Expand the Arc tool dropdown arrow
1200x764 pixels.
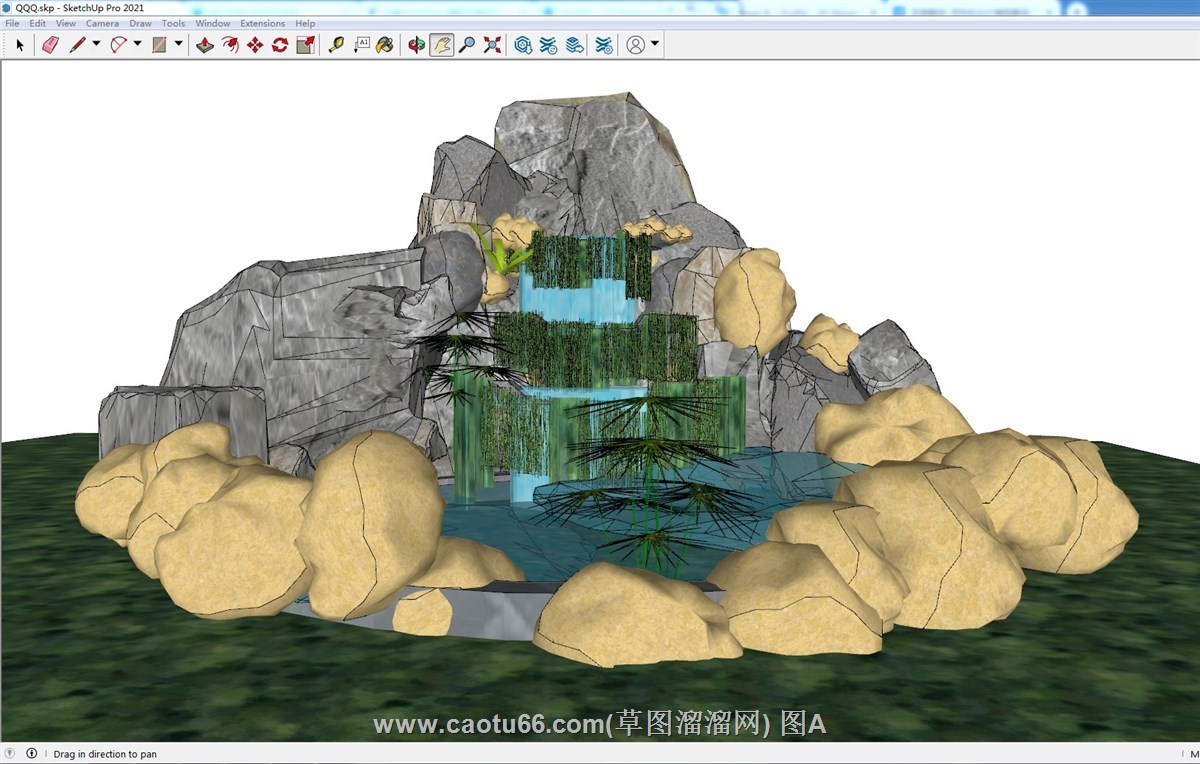point(137,44)
